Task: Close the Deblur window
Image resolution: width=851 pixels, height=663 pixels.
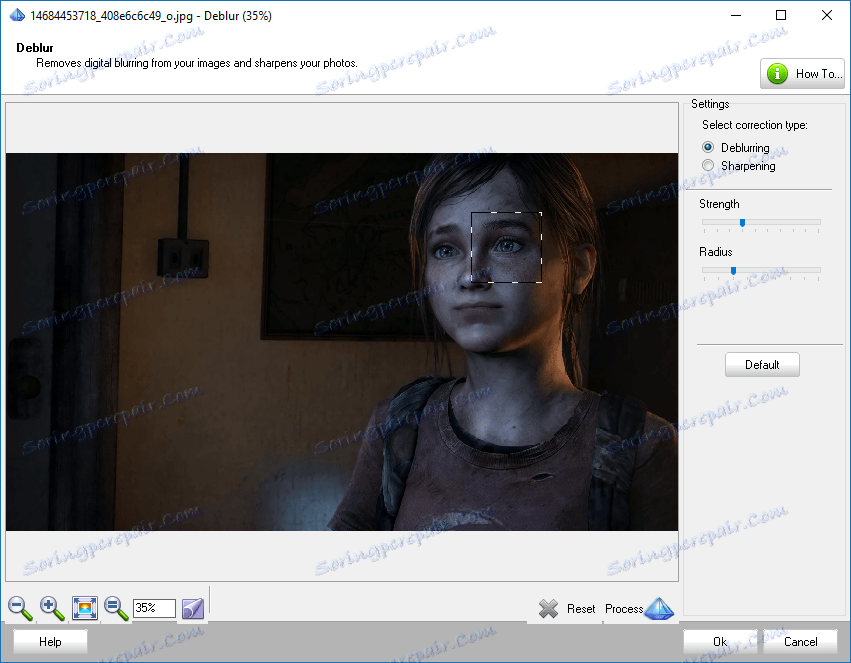Action: (x=827, y=15)
